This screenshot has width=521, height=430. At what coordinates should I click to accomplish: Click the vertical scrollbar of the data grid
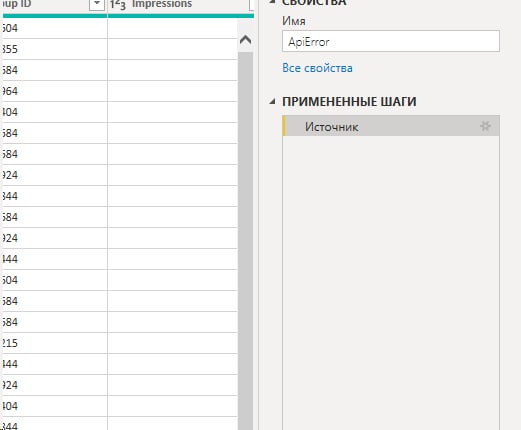(245, 240)
